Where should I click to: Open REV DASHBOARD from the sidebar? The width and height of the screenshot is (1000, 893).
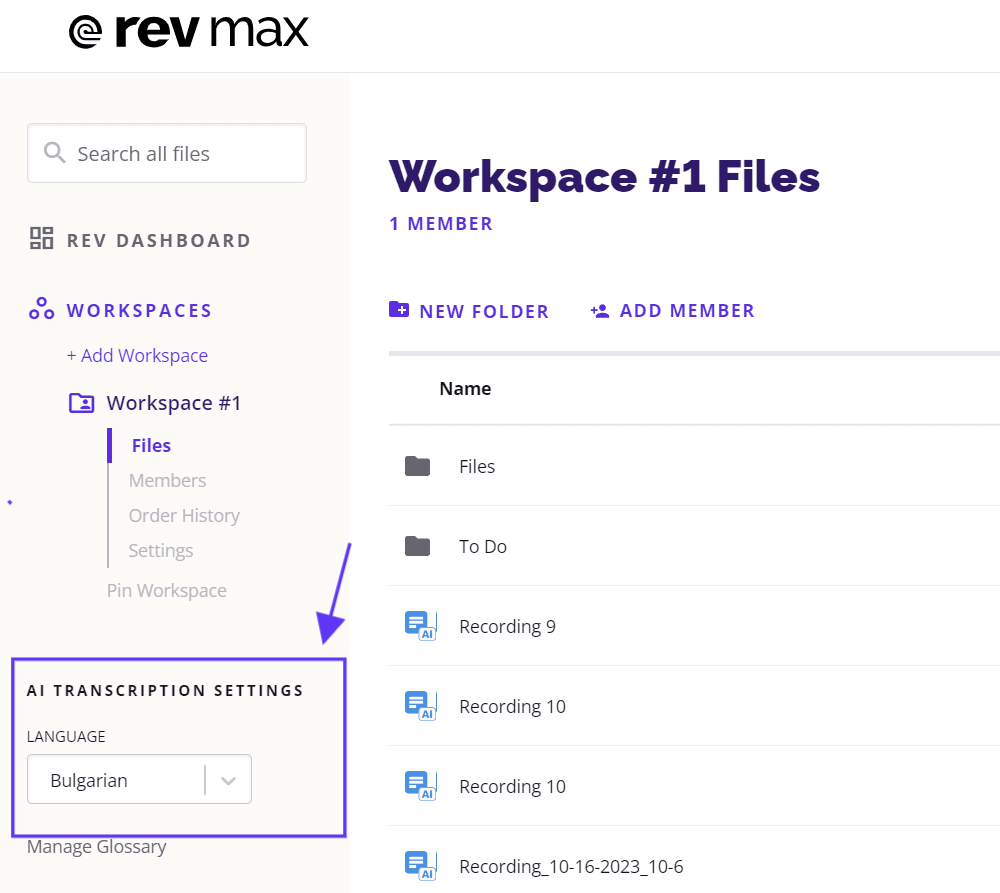point(159,240)
